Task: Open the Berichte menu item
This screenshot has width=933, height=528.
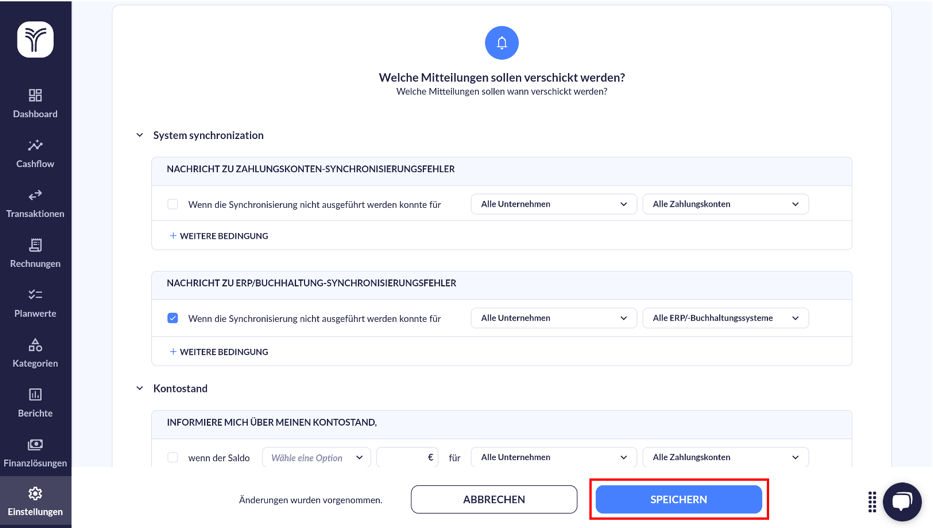Action: point(35,402)
